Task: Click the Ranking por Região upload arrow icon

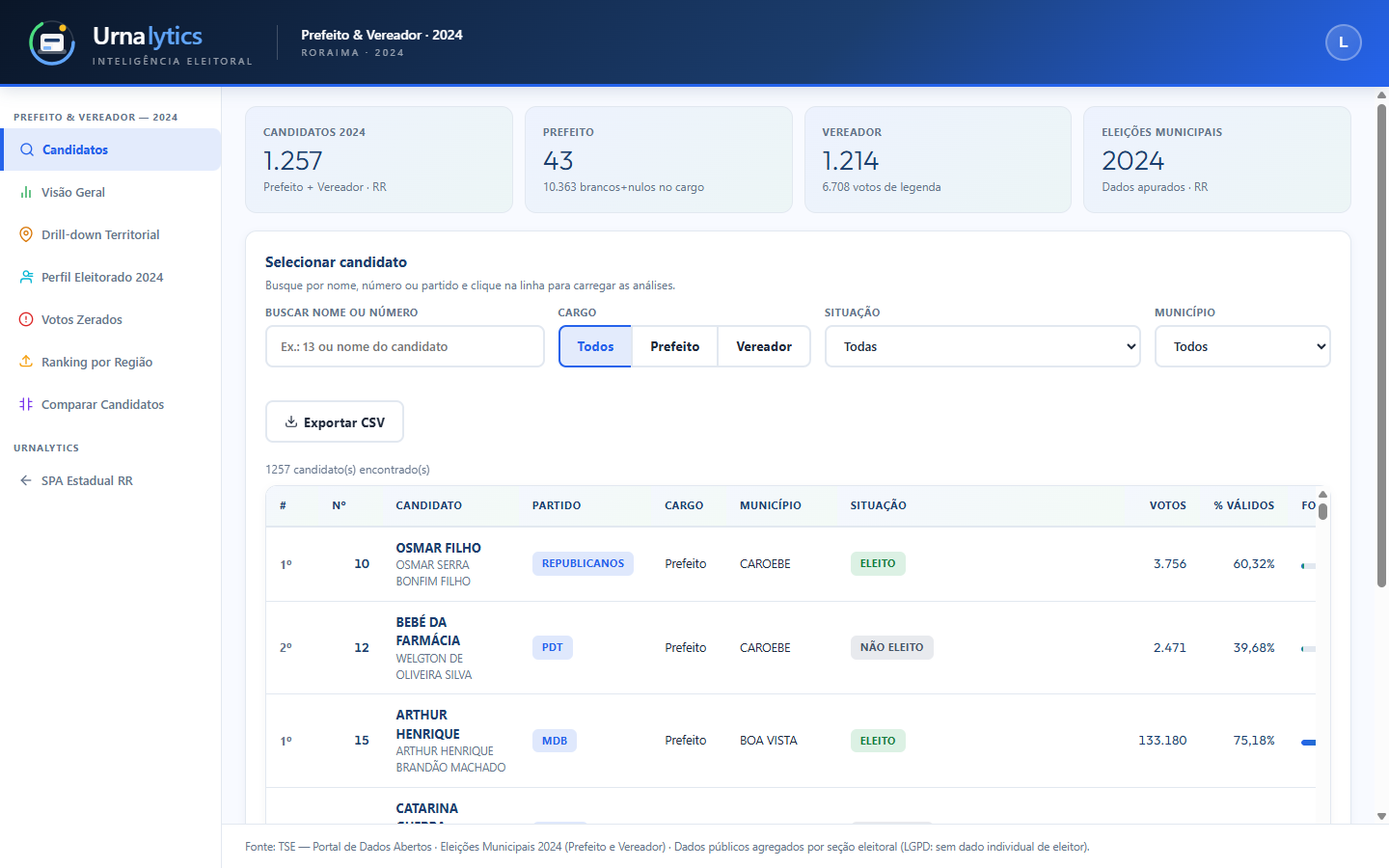Action: (x=26, y=362)
